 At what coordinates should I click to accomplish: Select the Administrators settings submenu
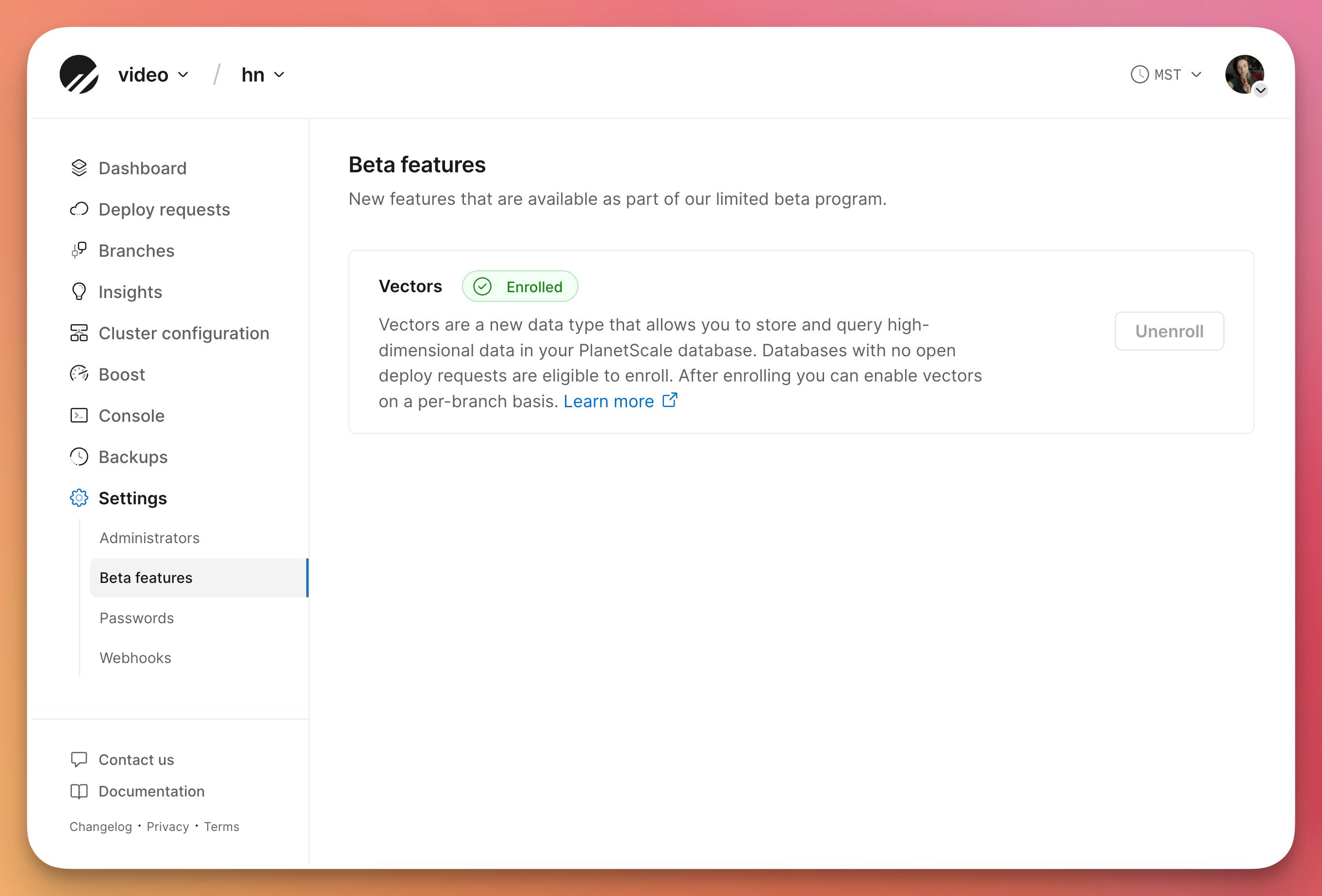click(149, 537)
